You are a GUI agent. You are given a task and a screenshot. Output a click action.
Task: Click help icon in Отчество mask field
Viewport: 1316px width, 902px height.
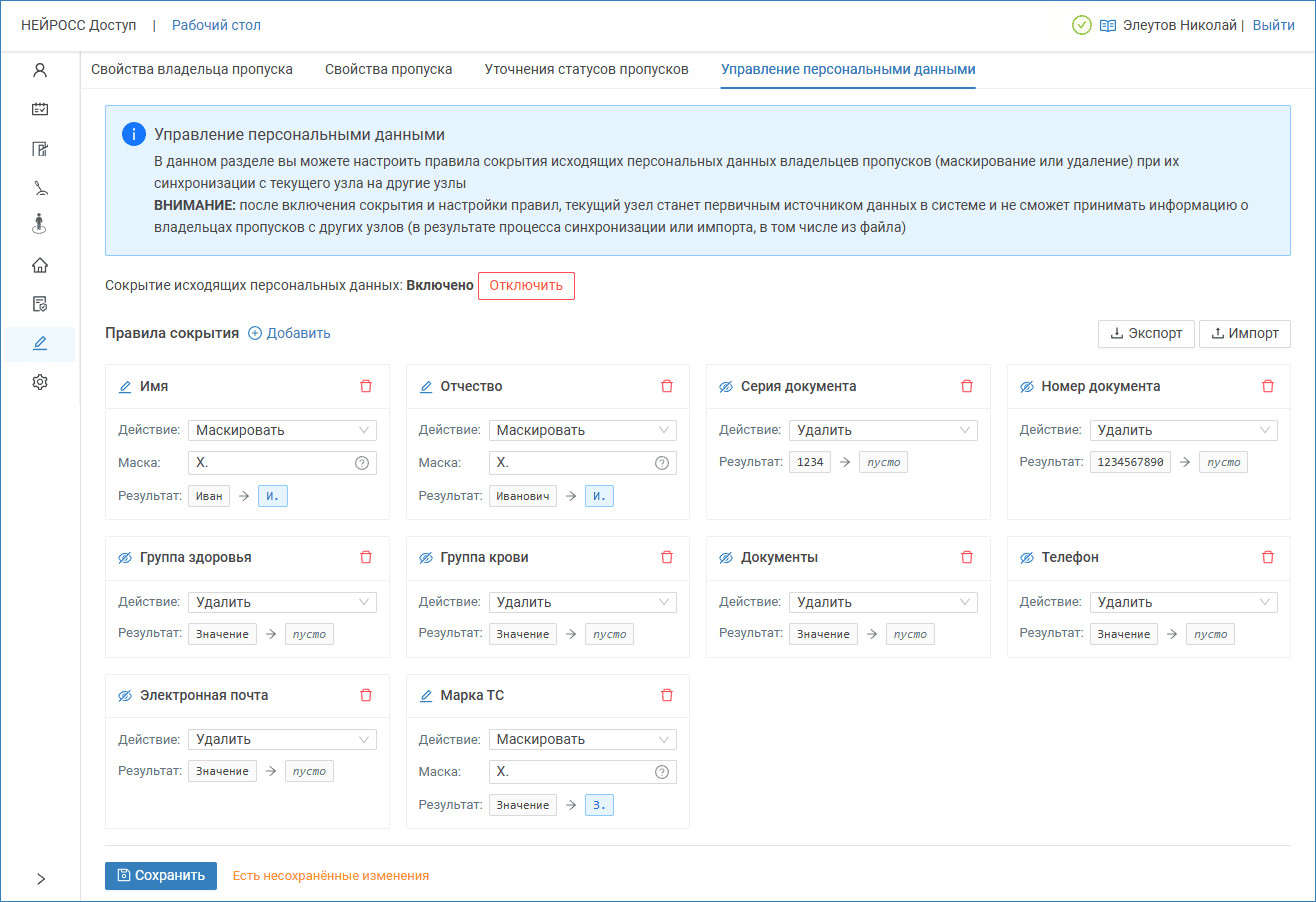click(661, 463)
